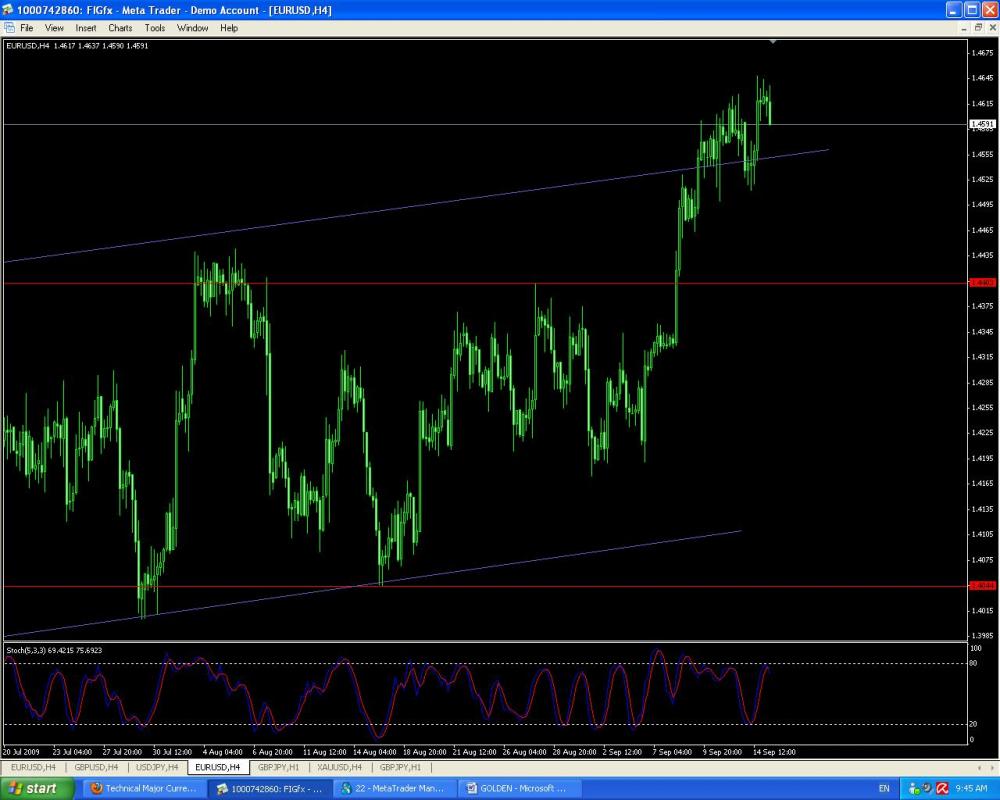Open the Charts menu
The width and height of the screenshot is (1000, 800).
pyautogui.click(x=120, y=28)
